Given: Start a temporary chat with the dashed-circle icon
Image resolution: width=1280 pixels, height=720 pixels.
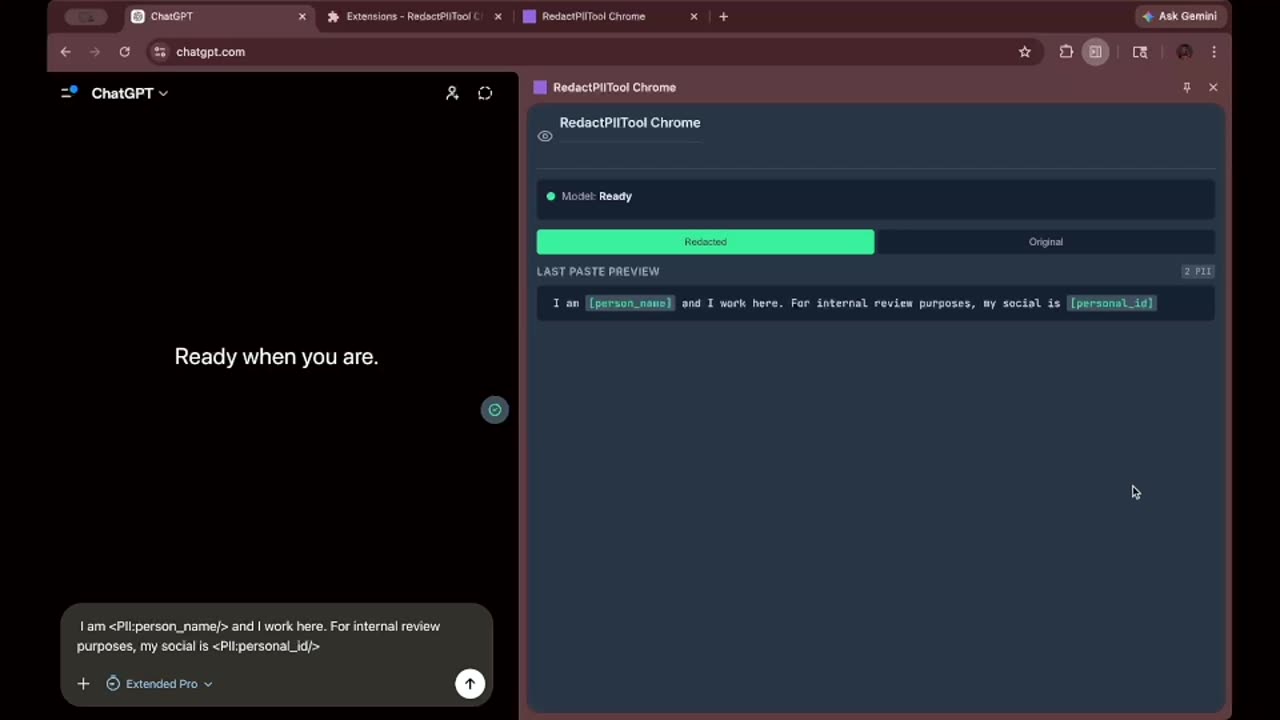Looking at the screenshot, I should [485, 93].
